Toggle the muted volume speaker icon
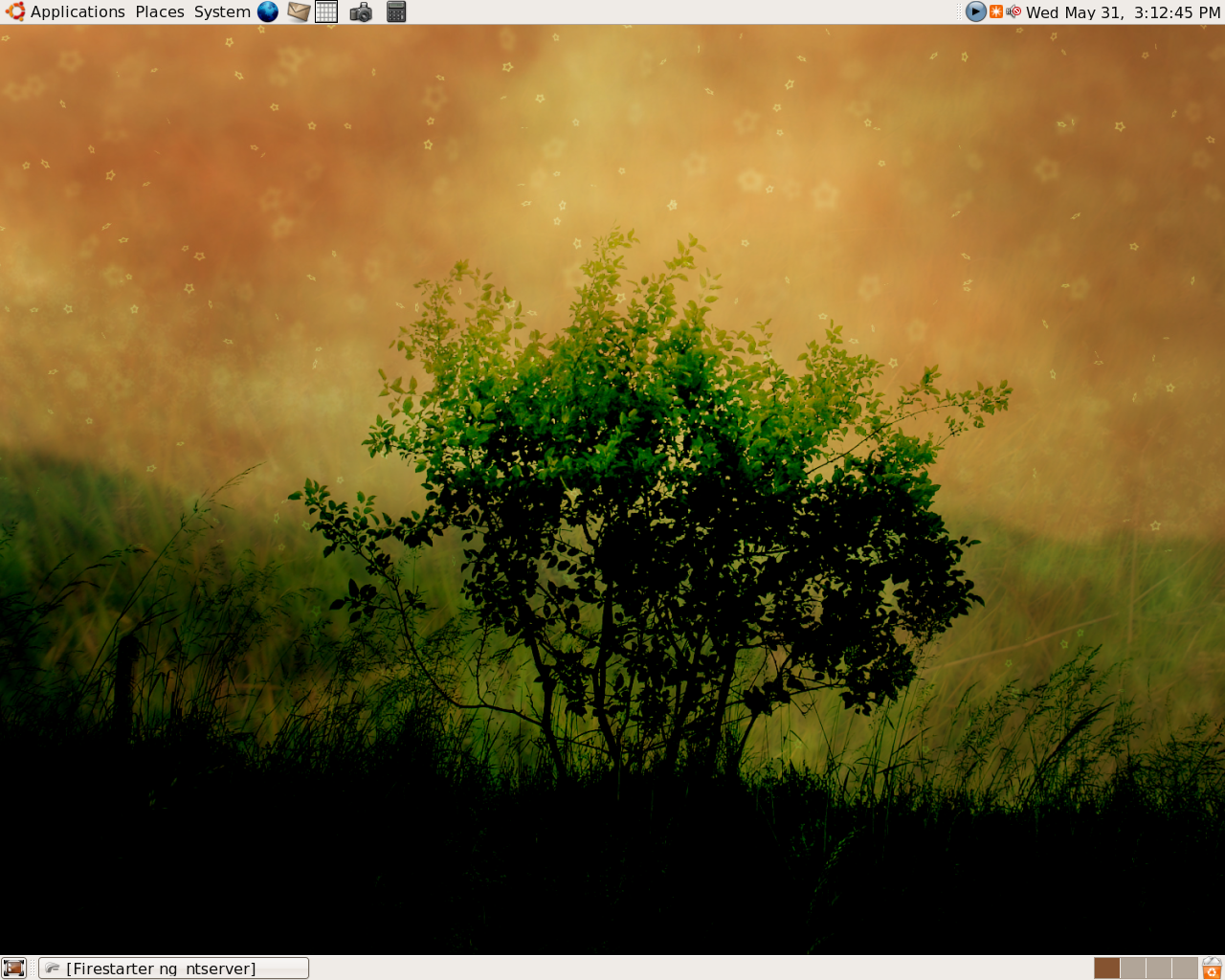 pos(1013,11)
